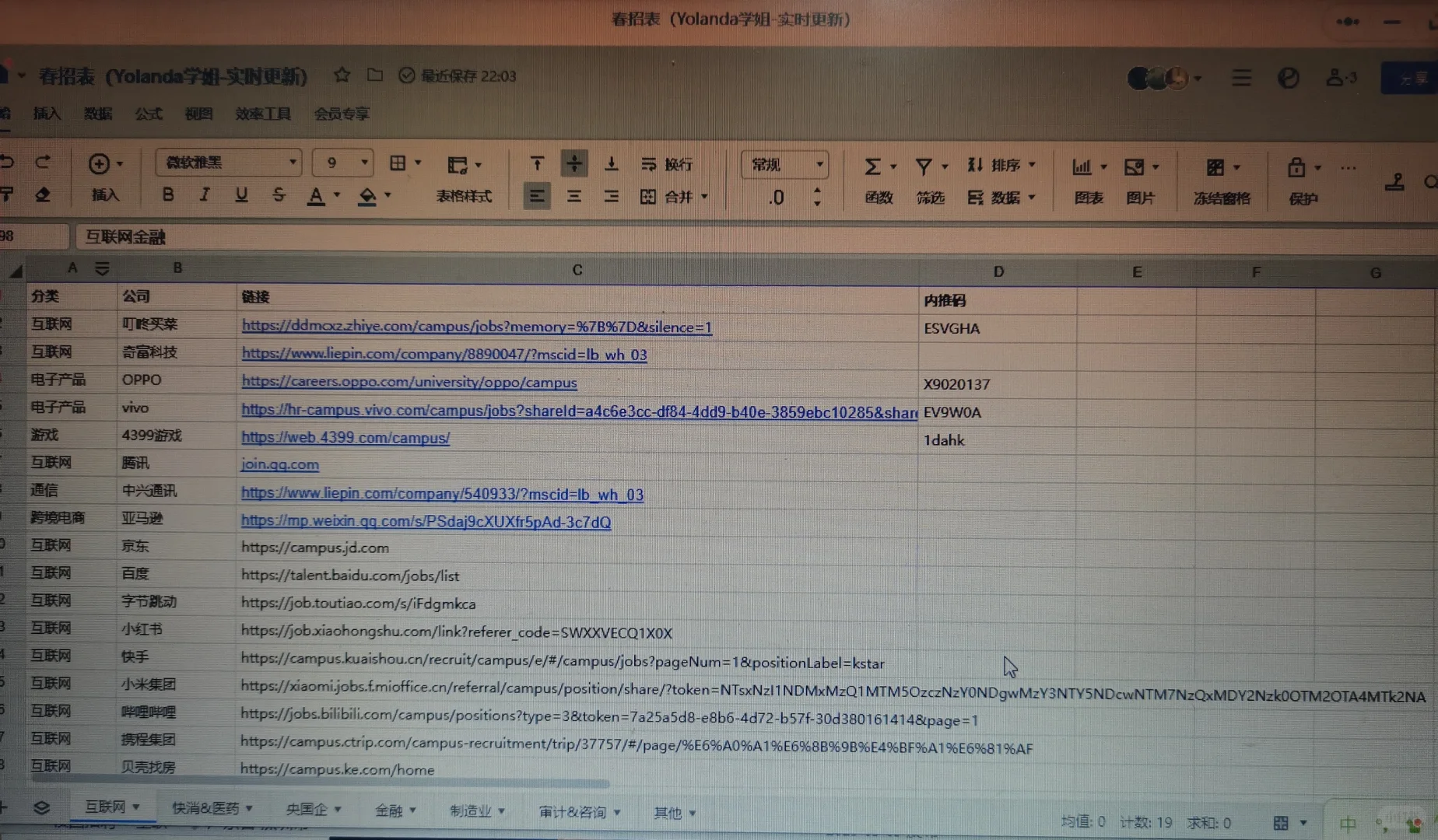
Task: Open the mp.weixin.qq.com link for 亚马逊
Action: (426, 521)
